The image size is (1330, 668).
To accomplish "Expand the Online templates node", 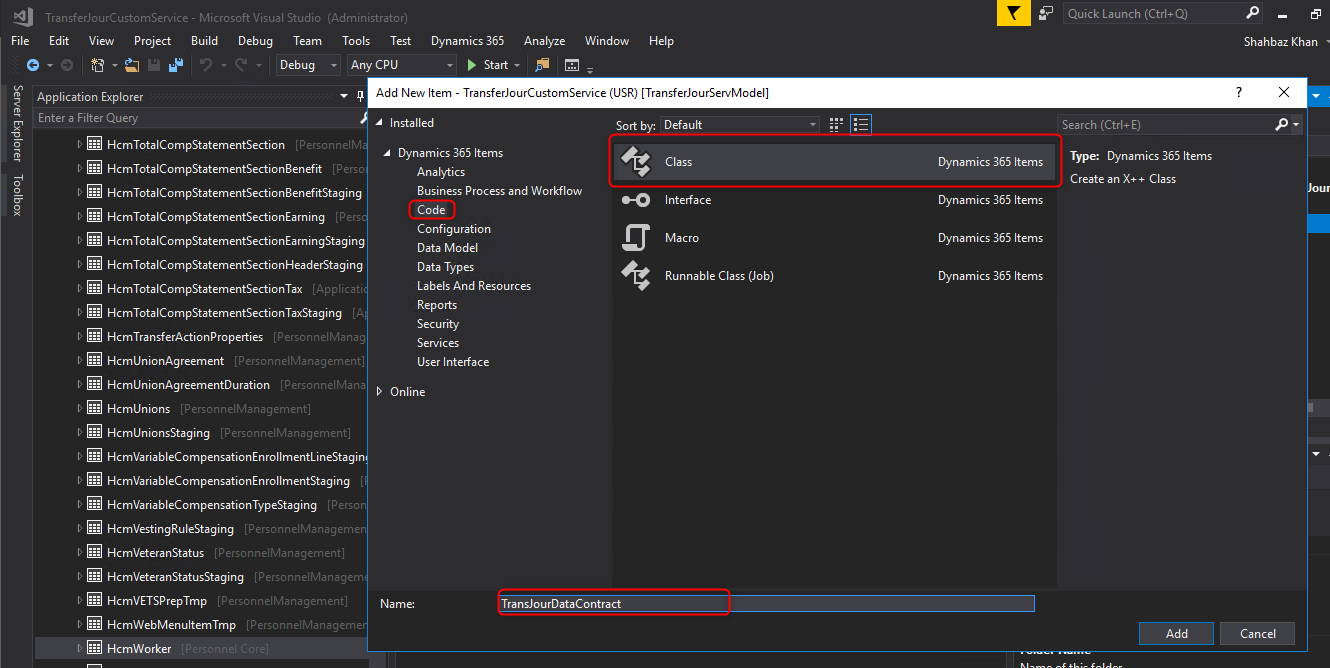I will click(380, 392).
